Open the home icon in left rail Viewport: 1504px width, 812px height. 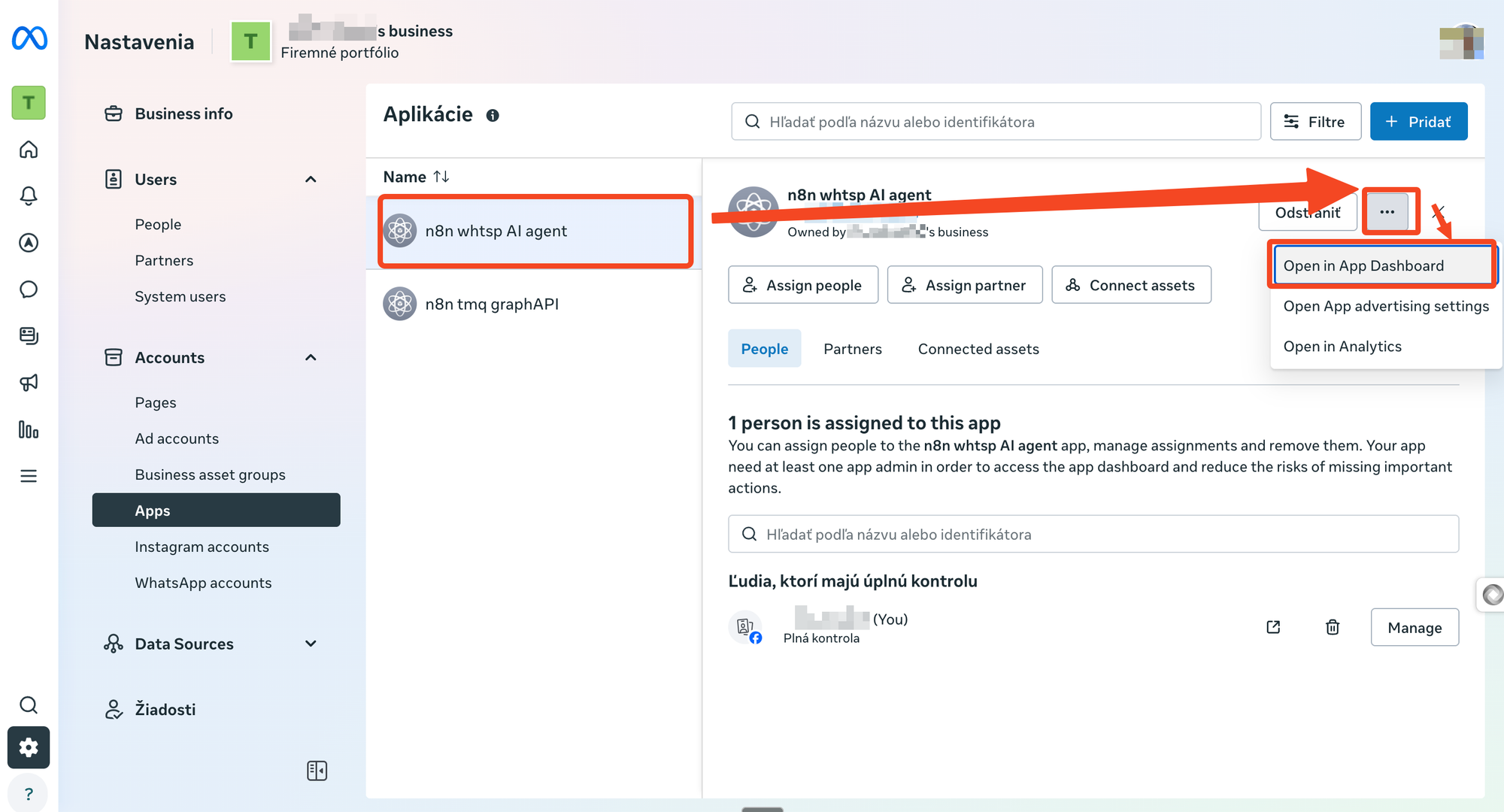pyautogui.click(x=29, y=150)
